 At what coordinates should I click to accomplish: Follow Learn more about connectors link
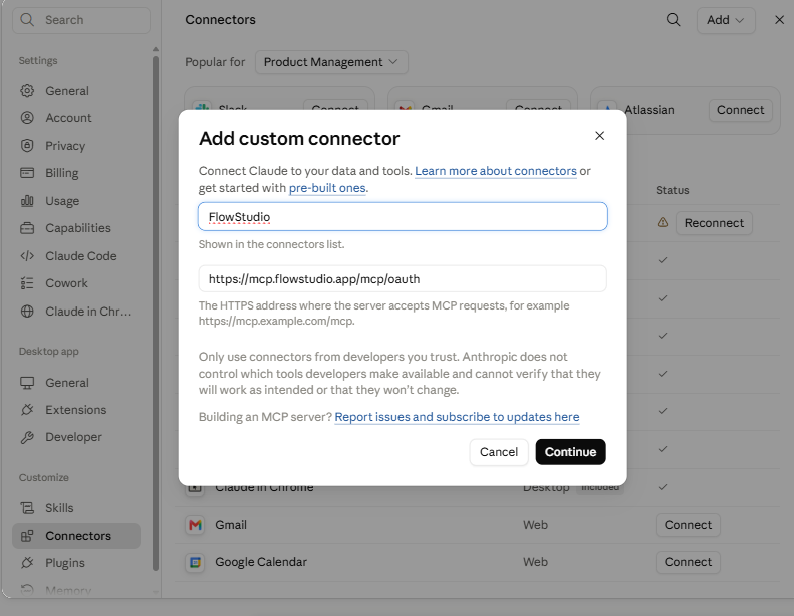tap(496, 171)
